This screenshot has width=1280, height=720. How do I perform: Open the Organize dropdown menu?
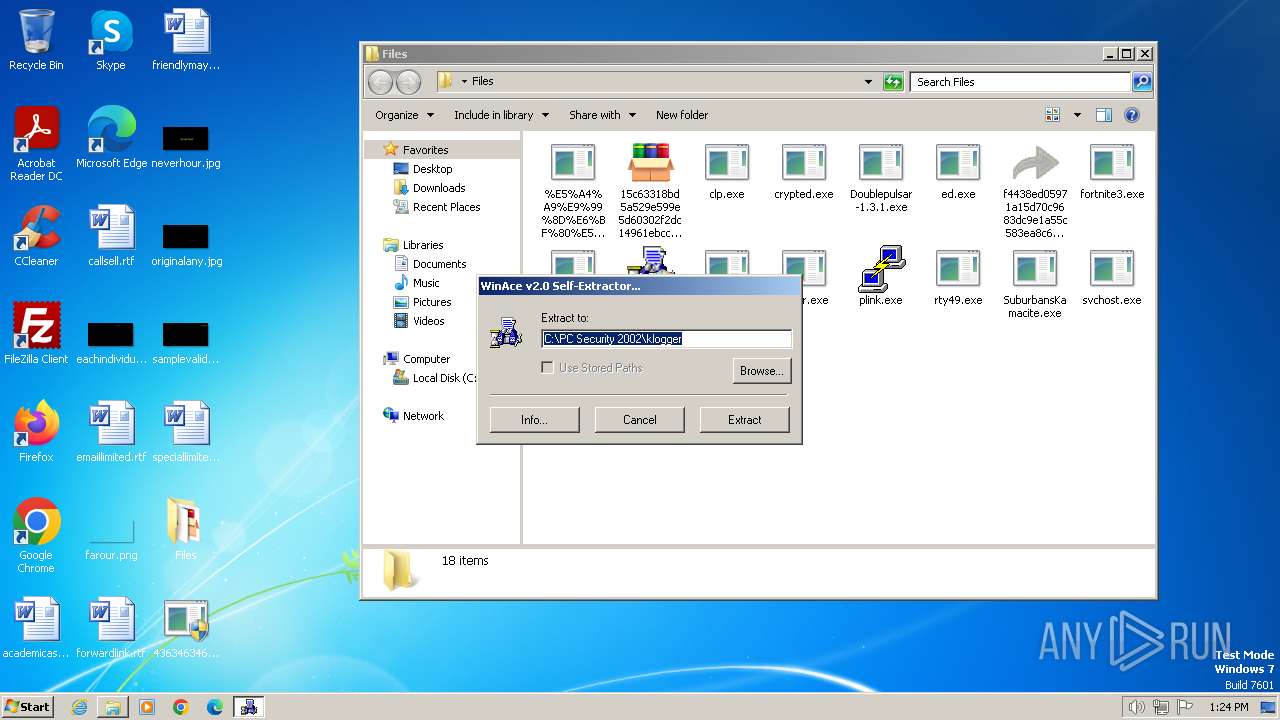pos(404,115)
